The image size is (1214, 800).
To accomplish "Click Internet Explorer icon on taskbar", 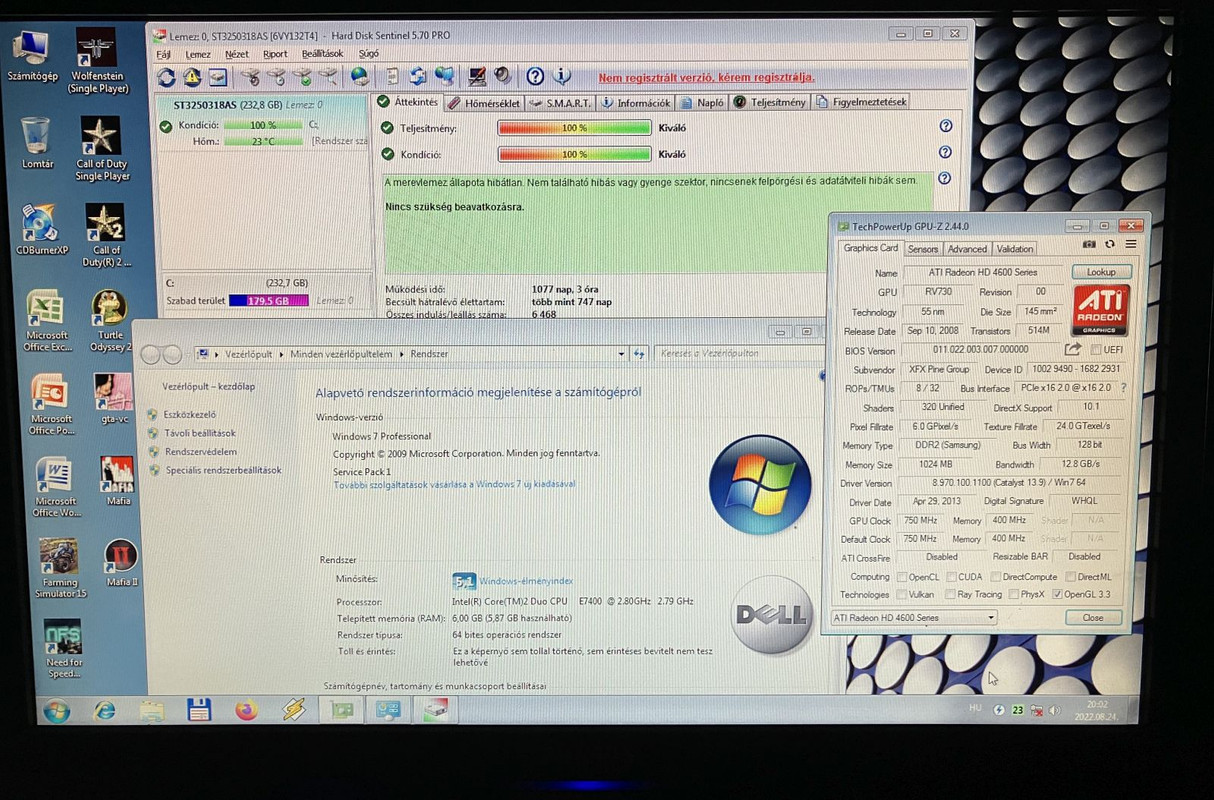I will [x=104, y=710].
